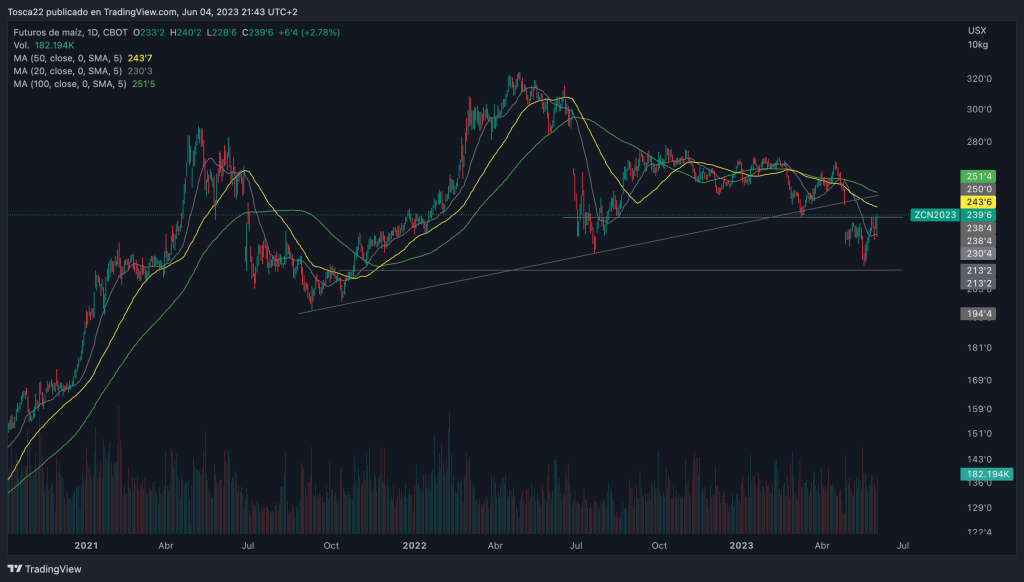The height and width of the screenshot is (582, 1024).
Task: Click the 2022 time axis label
Action: point(413,546)
